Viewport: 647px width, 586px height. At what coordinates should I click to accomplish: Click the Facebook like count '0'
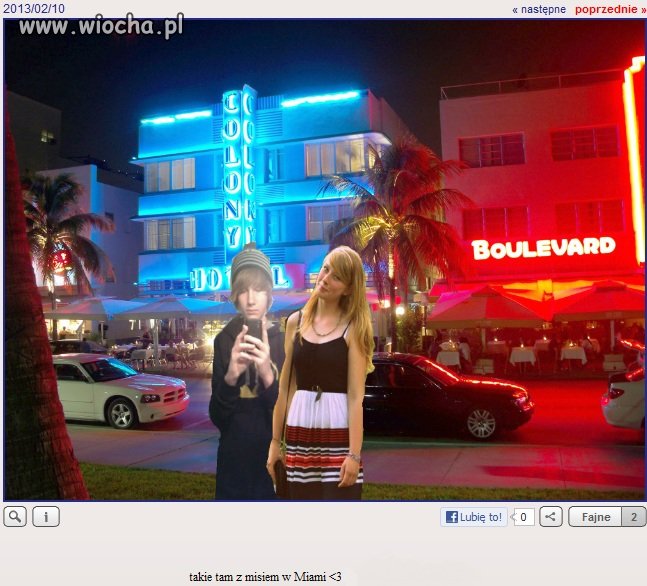point(523,517)
